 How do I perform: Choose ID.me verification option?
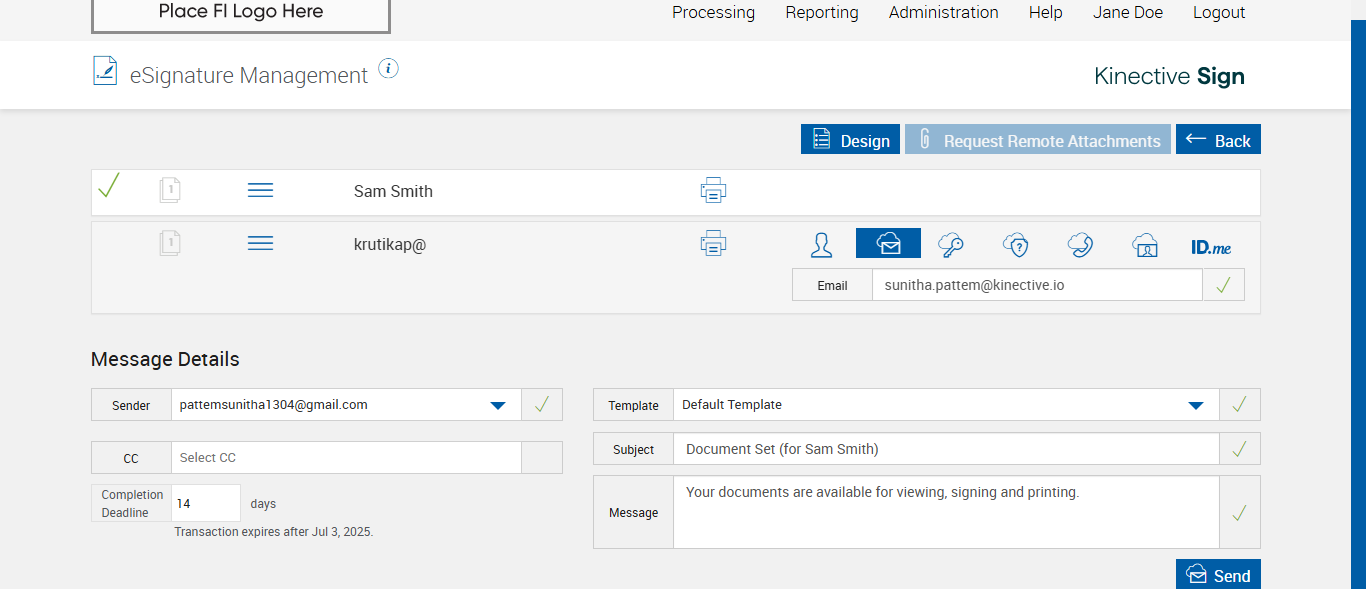[1211, 246]
